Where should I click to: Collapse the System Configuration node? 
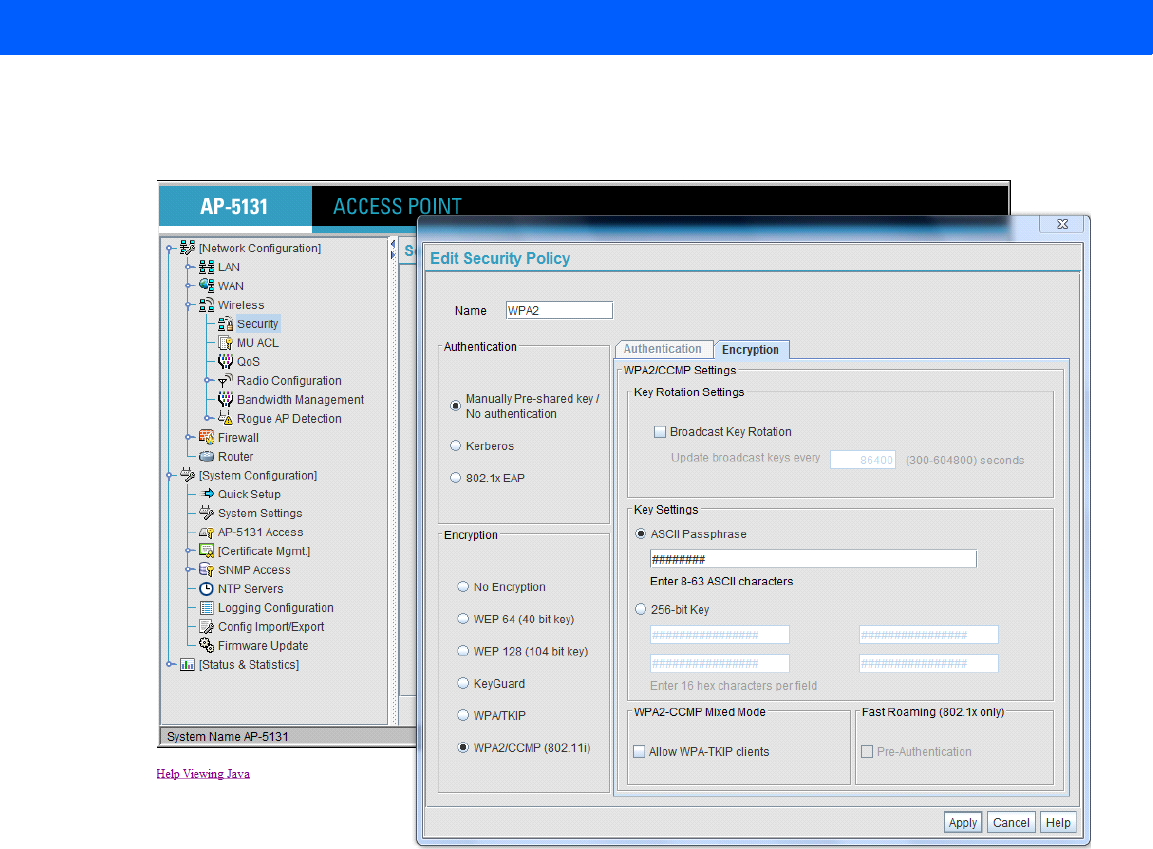pyautogui.click(x=169, y=476)
